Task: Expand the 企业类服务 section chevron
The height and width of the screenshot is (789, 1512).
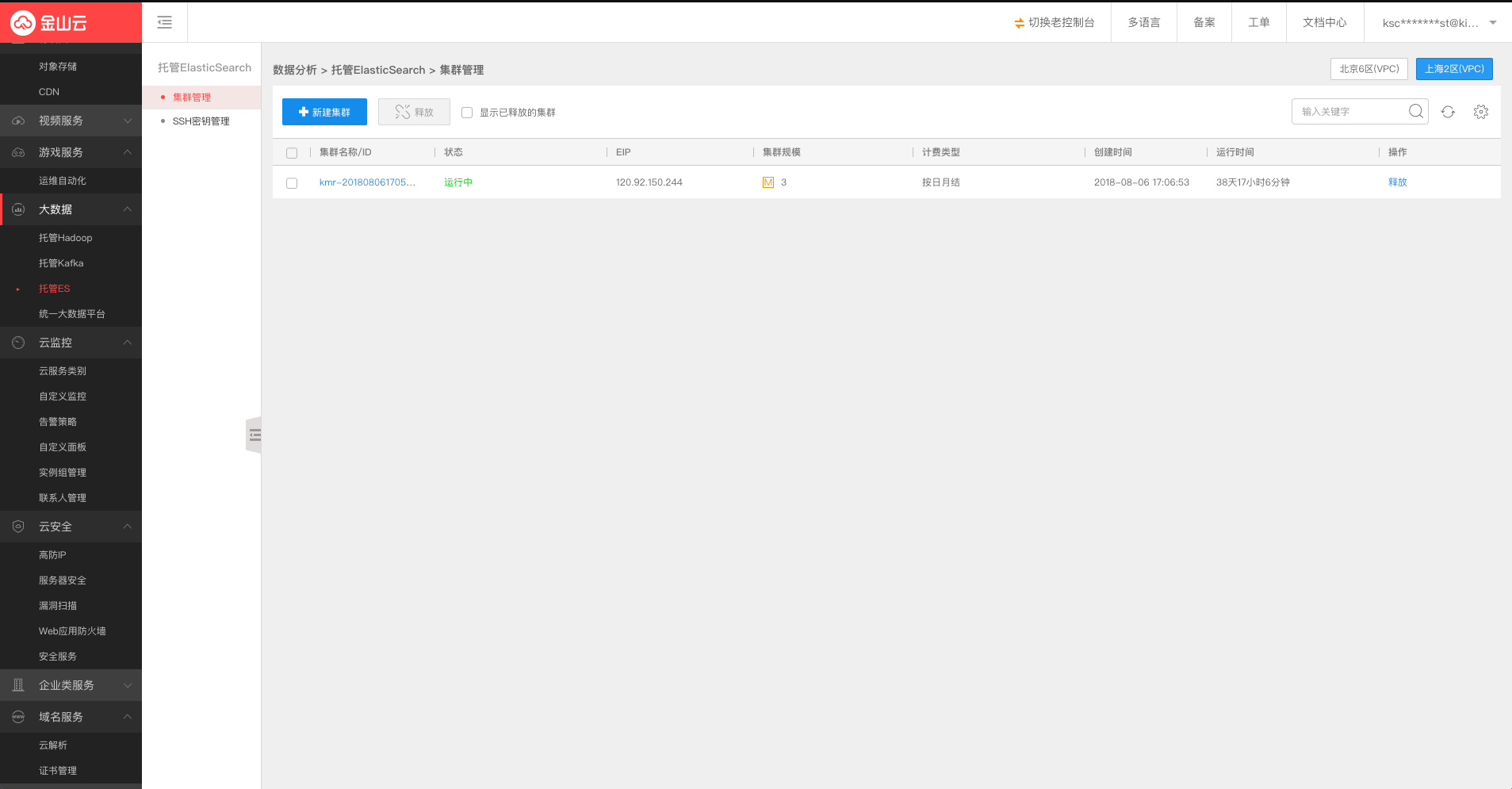Action: 128,685
